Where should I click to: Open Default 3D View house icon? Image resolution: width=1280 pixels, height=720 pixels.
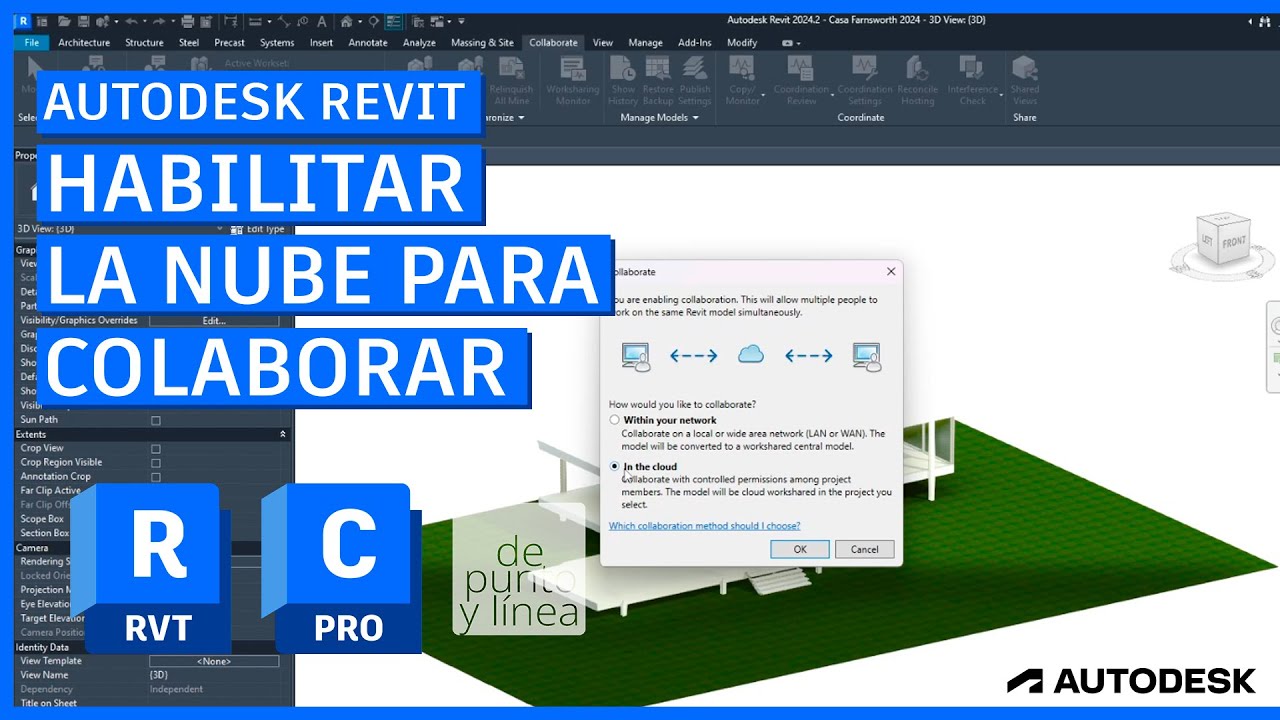click(x=346, y=21)
